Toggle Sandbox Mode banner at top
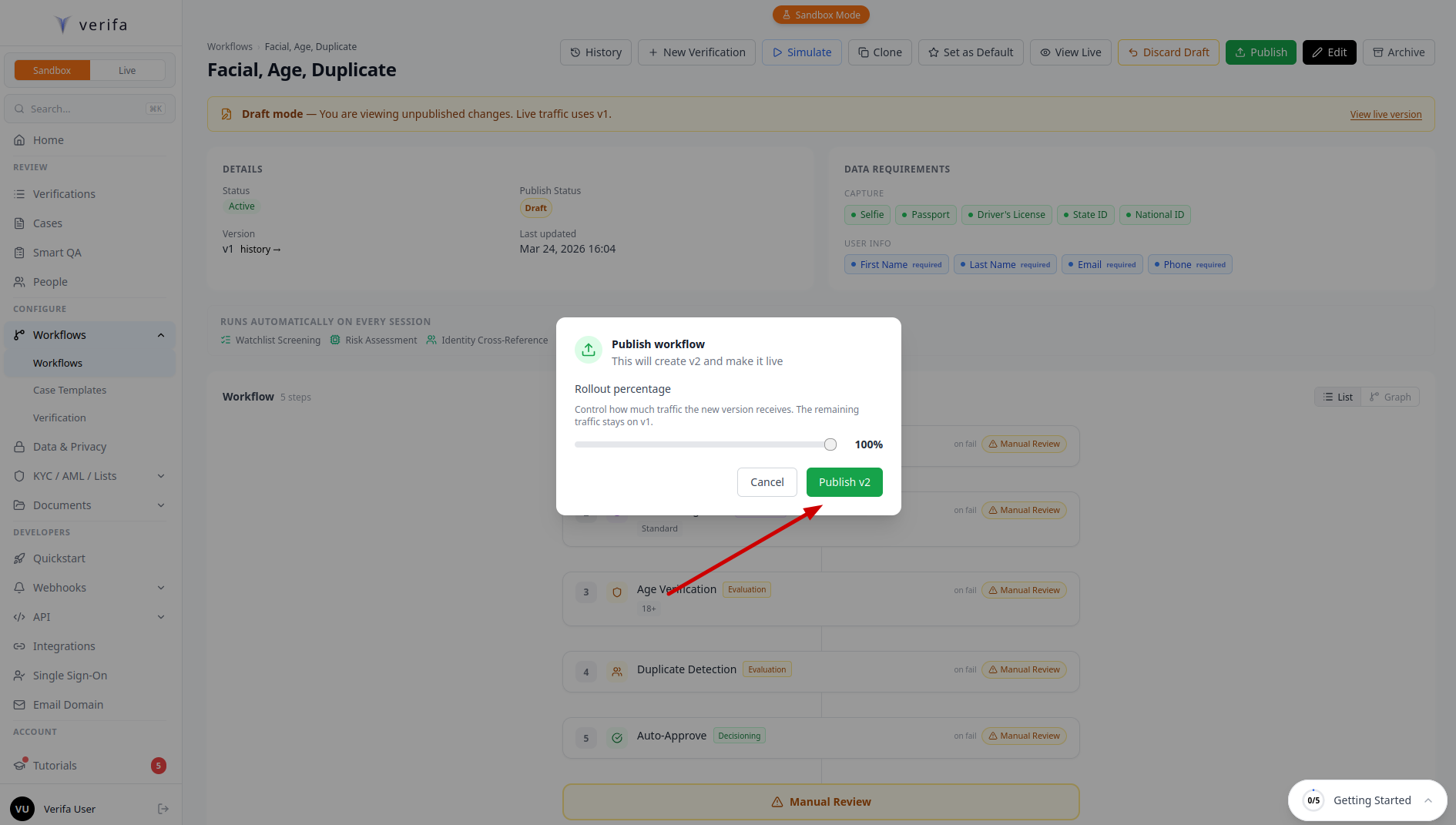This screenshot has width=1456, height=825. (820, 15)
